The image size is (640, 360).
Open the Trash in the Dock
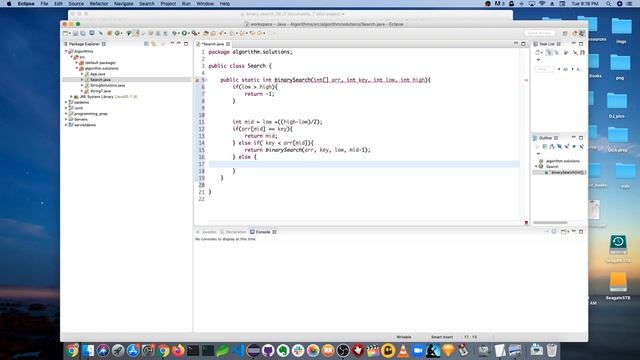[551, 351]
